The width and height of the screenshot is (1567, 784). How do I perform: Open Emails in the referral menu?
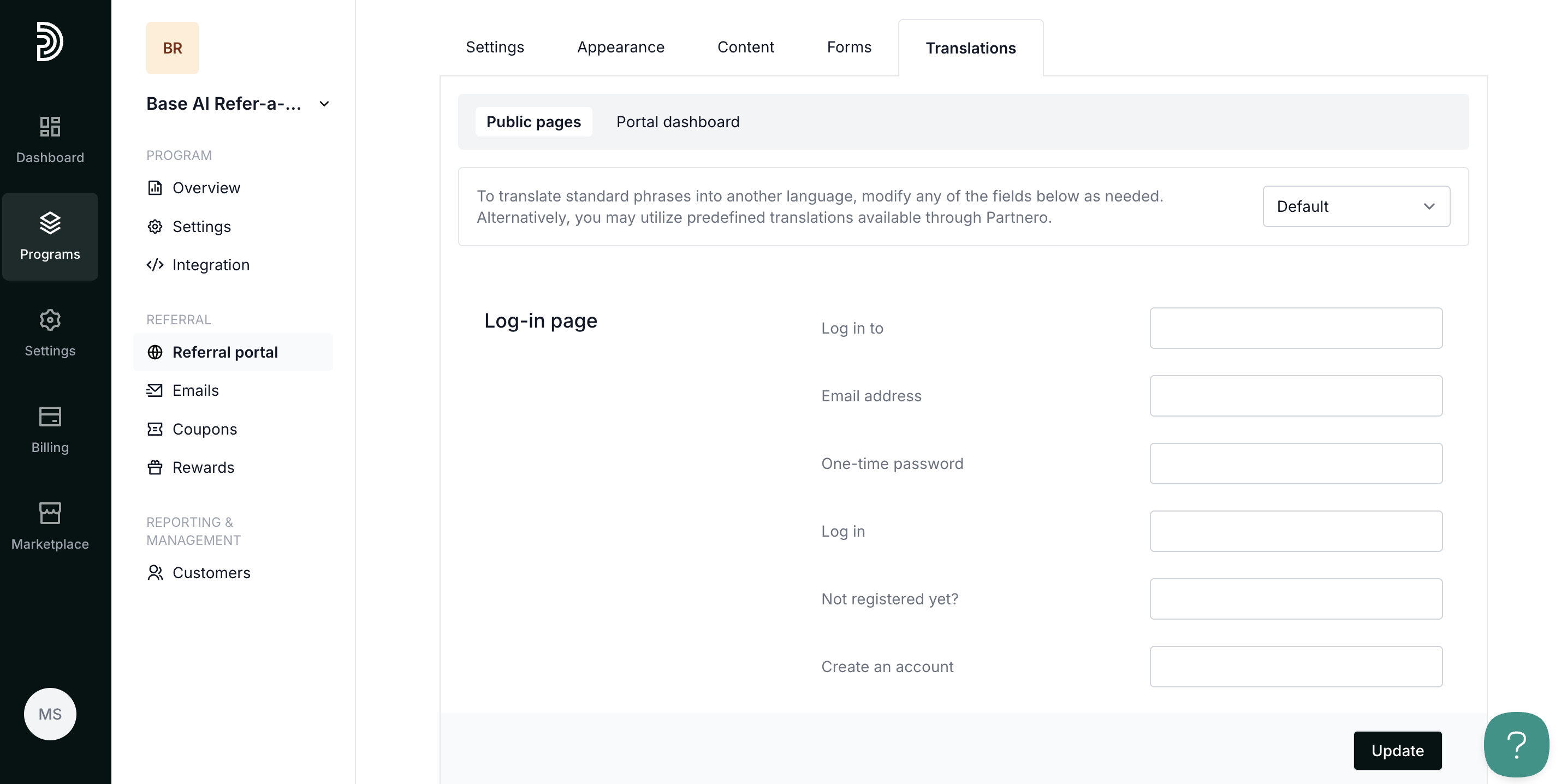195,390
